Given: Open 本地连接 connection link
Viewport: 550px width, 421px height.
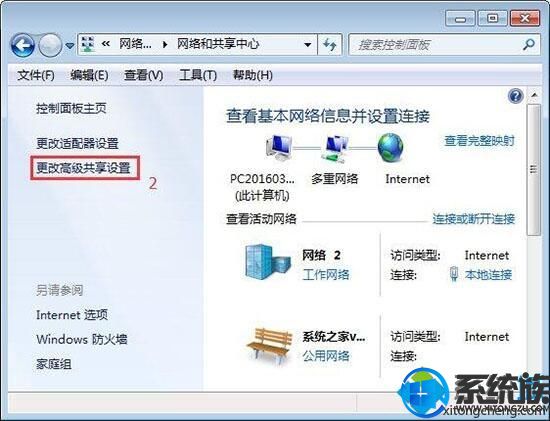Looking at the screenshot, I should click(489, 275).
